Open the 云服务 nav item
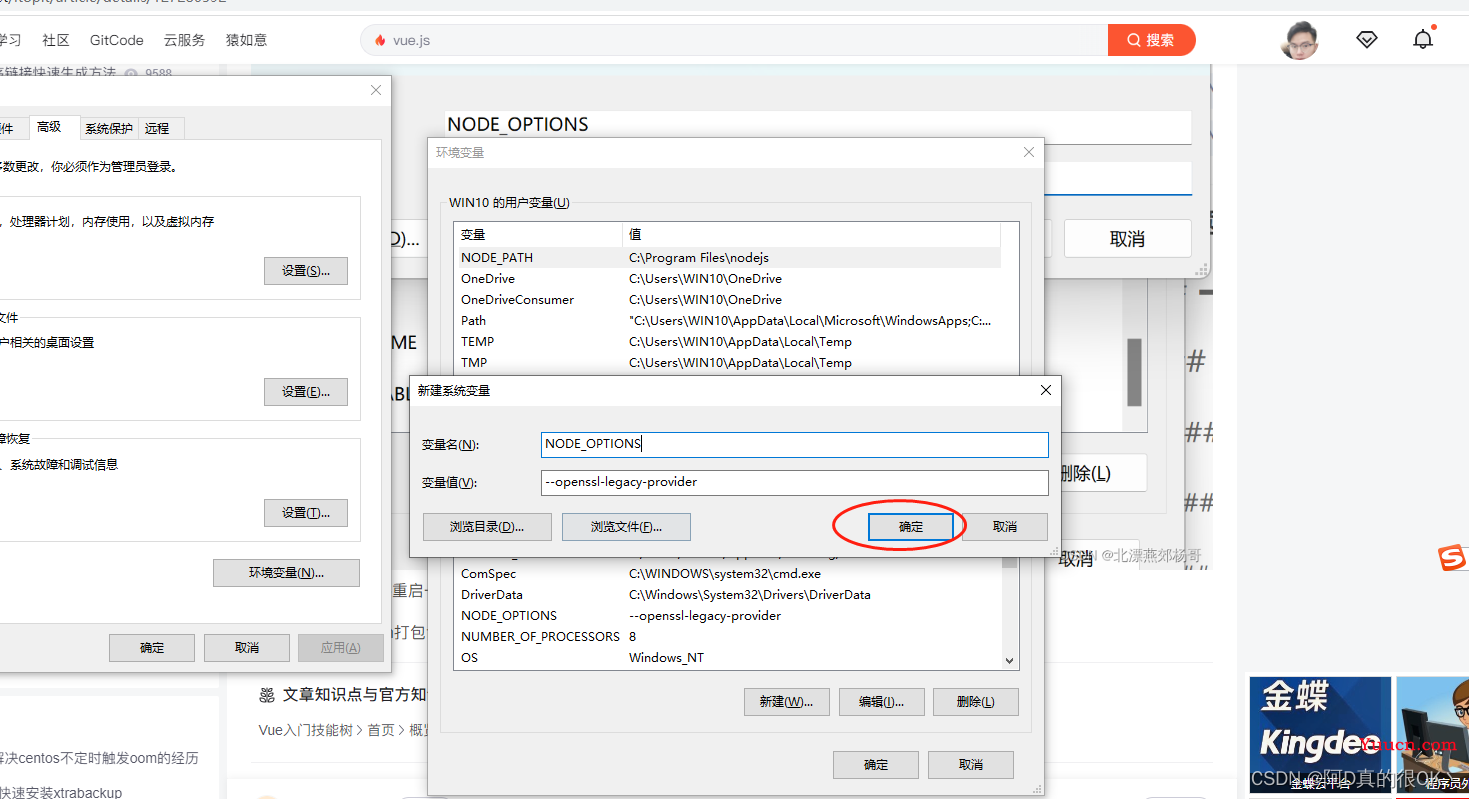 (x=184, y=40)
